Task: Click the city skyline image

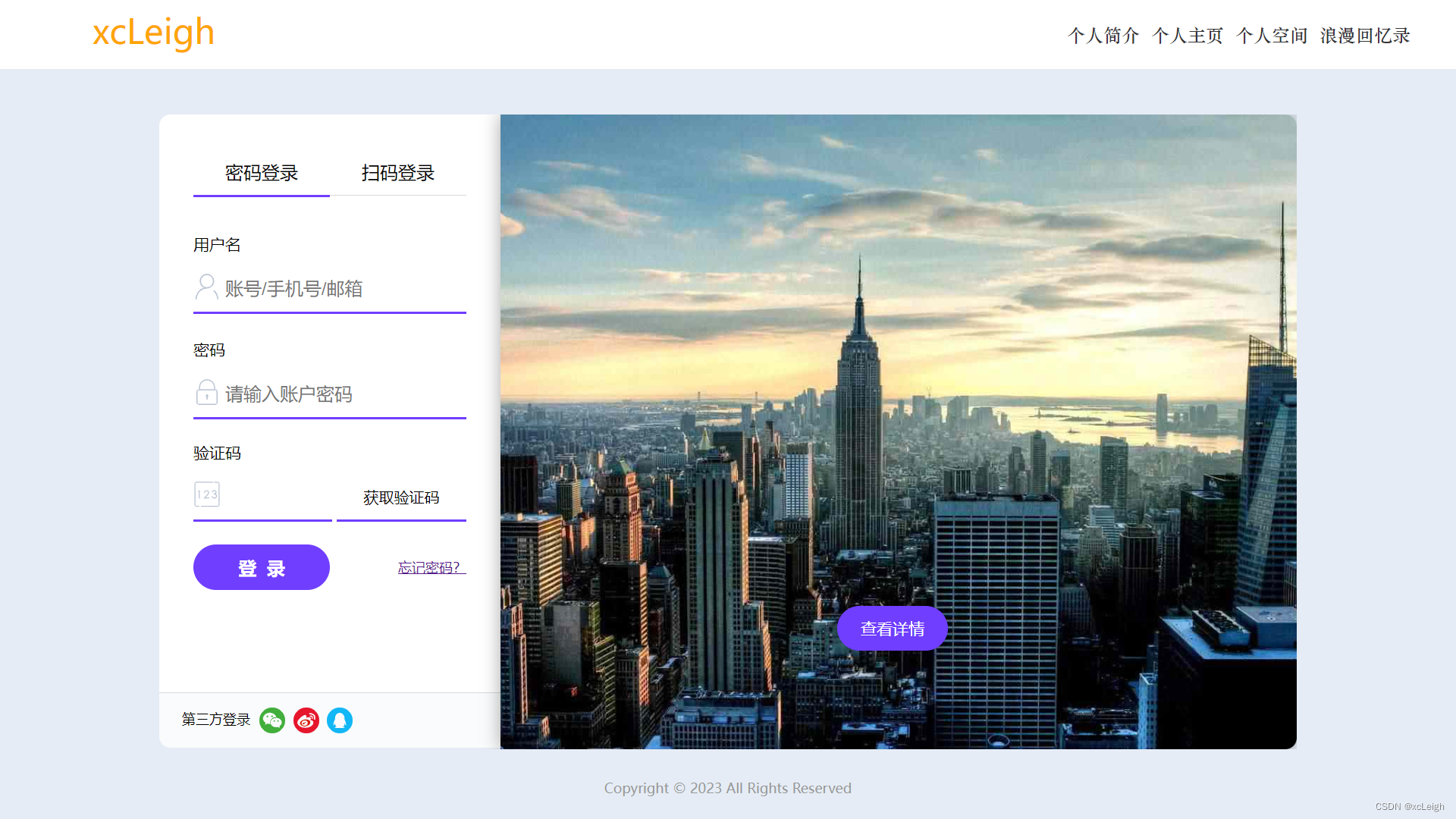Action: point(898,379)
